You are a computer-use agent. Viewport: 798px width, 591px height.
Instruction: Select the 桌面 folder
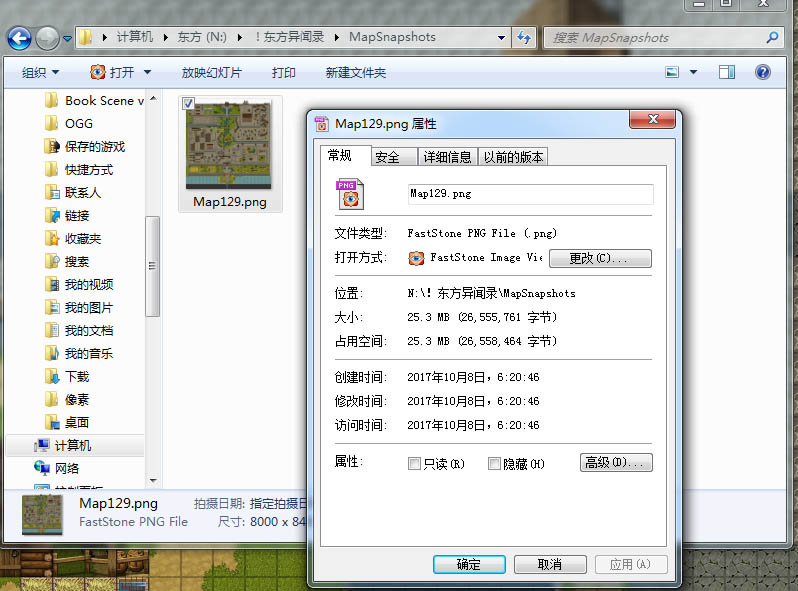(67, 422)
